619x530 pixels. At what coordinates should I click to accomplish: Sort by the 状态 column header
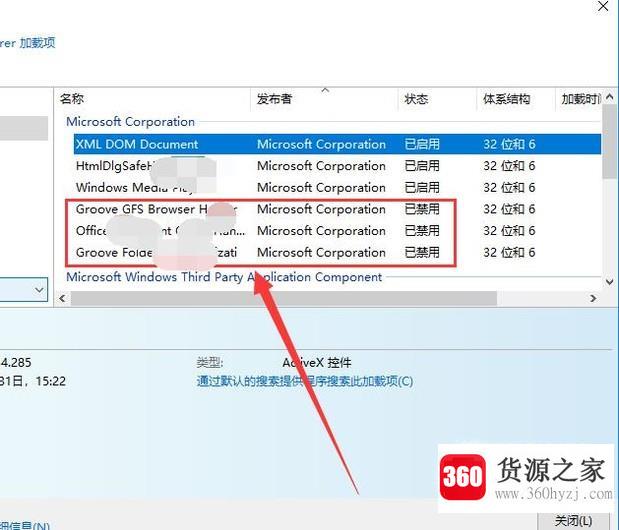point(437,99)
